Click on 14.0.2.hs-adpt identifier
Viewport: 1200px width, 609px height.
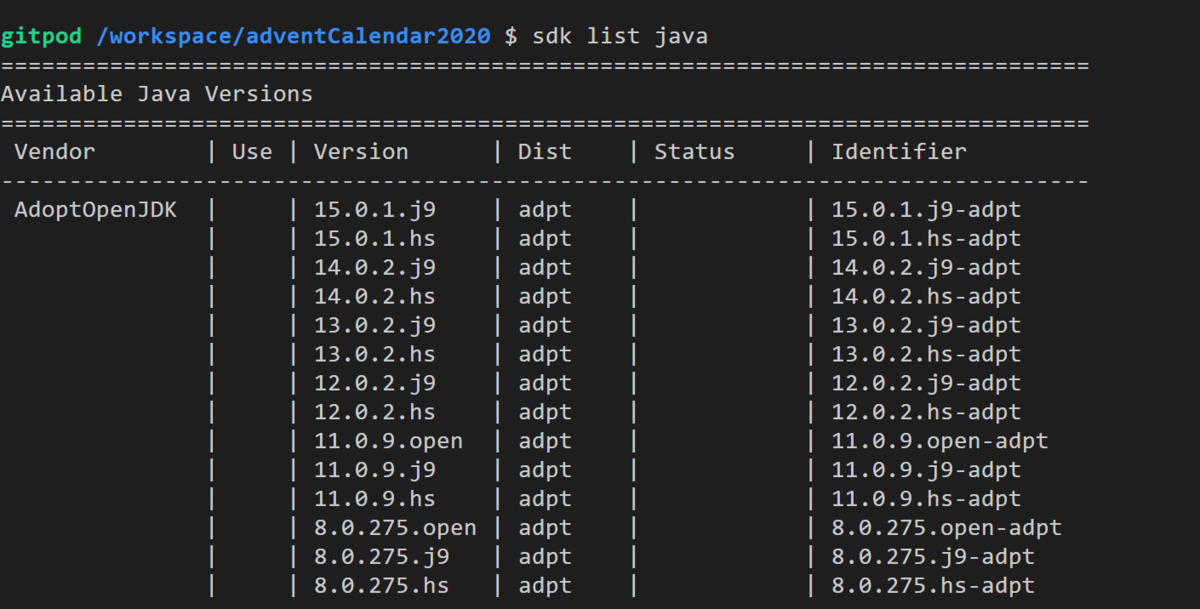(926, 297)
